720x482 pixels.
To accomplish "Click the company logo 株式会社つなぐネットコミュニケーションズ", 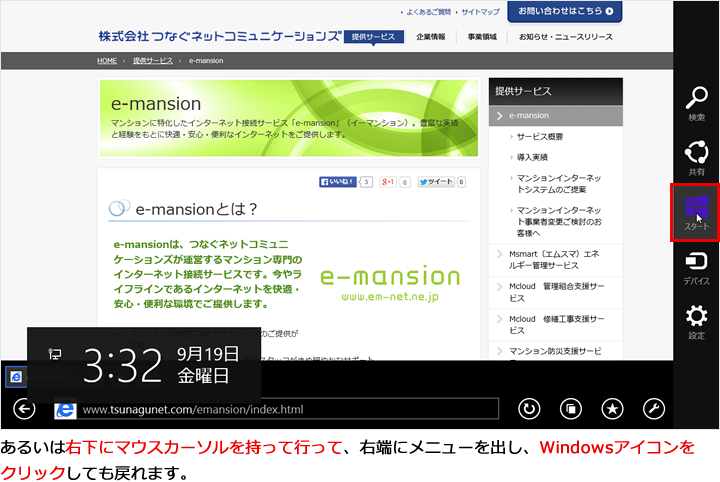I will [x=219, y=36].
